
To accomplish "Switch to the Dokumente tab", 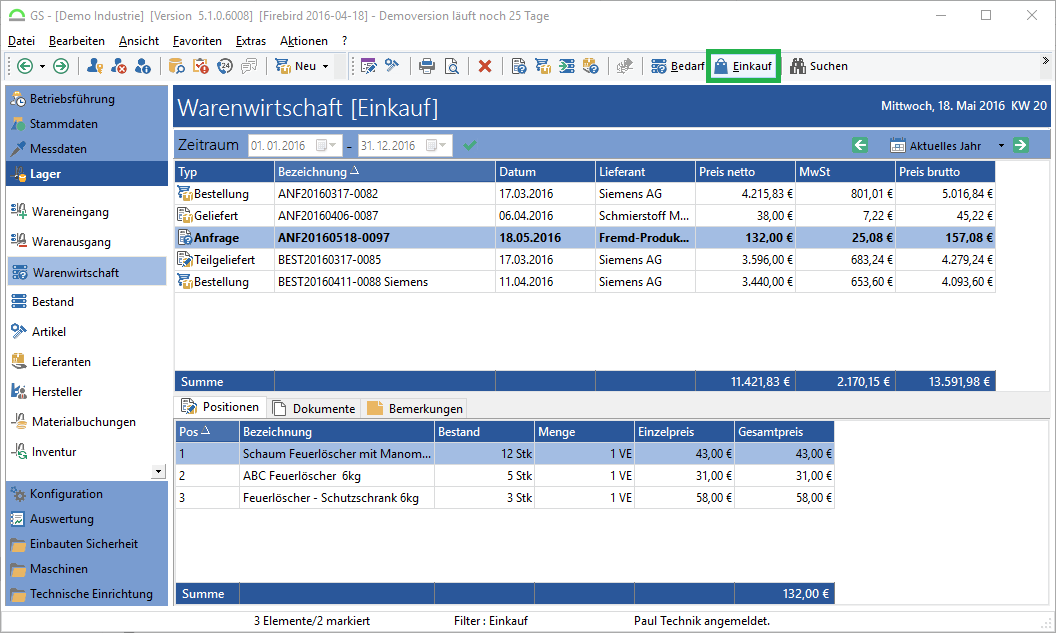I will point(314,408).
